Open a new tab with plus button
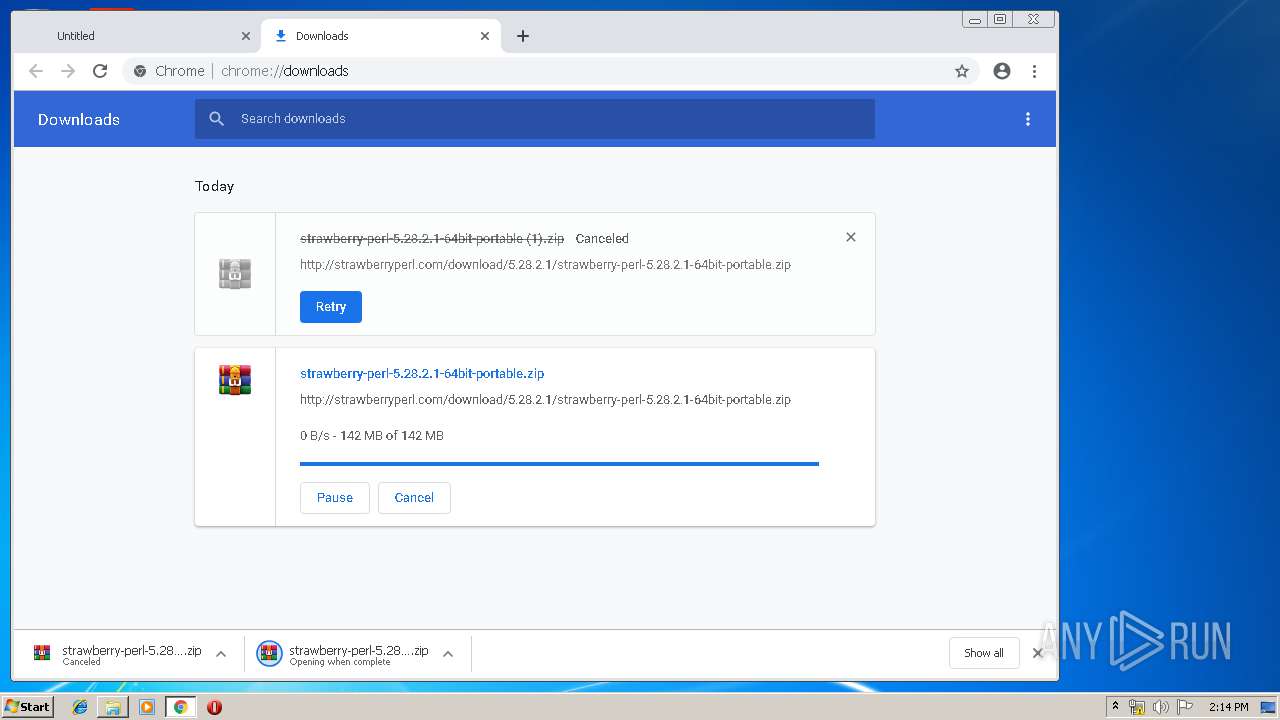Image resolution: width=1280 pixels, height=720 pixels. [522, 36]
